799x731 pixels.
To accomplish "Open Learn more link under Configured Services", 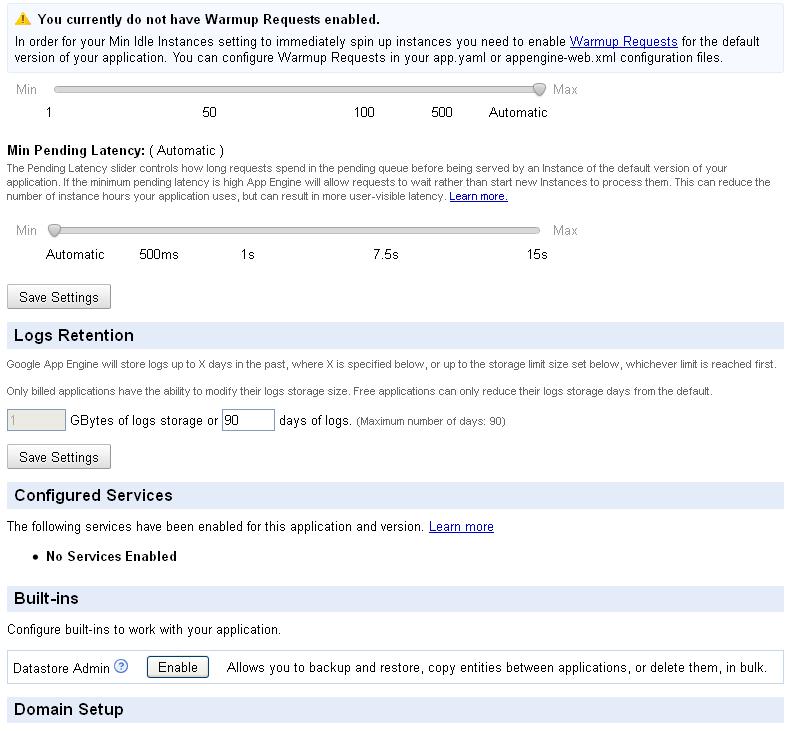I will [461, 527].
